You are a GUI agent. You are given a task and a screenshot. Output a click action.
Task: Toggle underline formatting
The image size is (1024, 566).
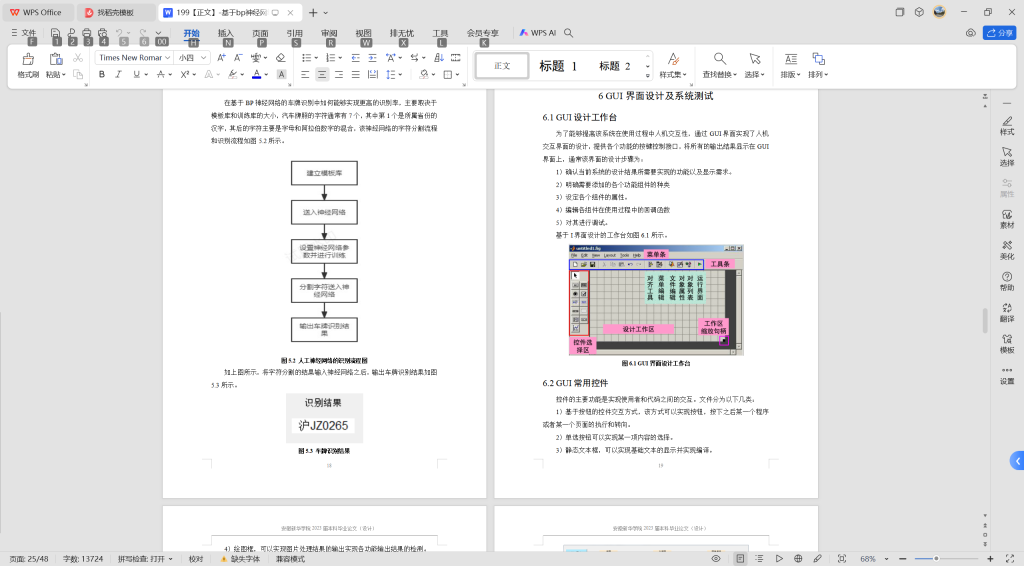(136, 74)
